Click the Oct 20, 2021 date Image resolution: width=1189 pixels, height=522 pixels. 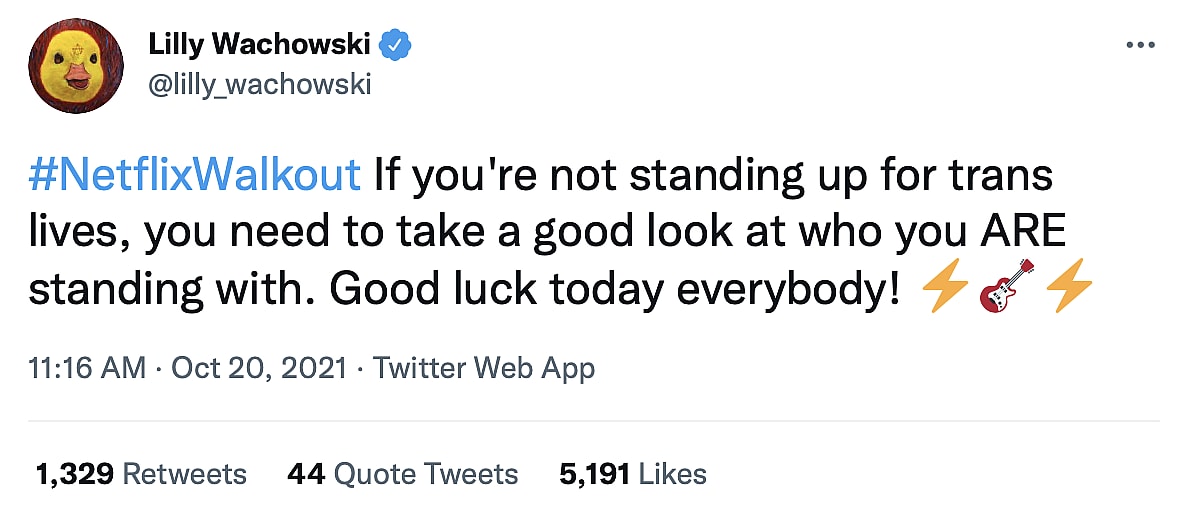pyautogui.click(x=259, y=369)
